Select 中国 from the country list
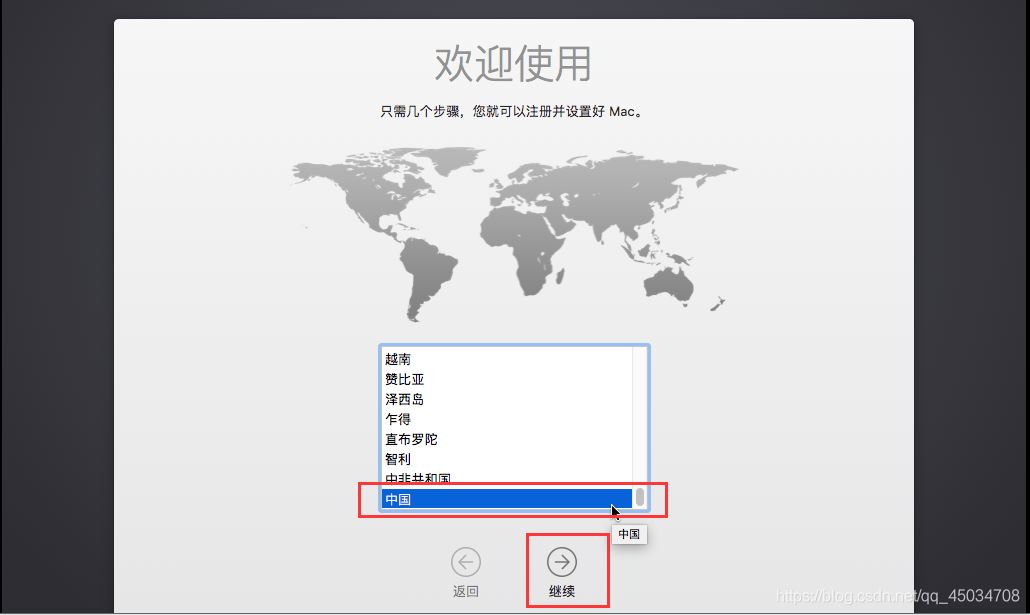 [x=450, y=498]
